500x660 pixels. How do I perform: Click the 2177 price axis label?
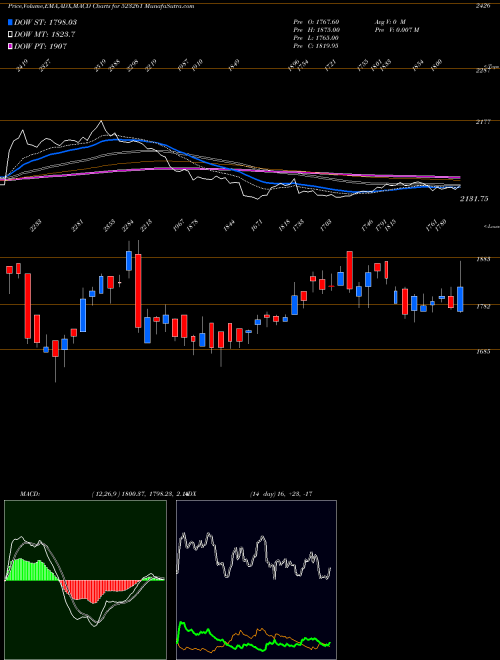click(482, 122)
